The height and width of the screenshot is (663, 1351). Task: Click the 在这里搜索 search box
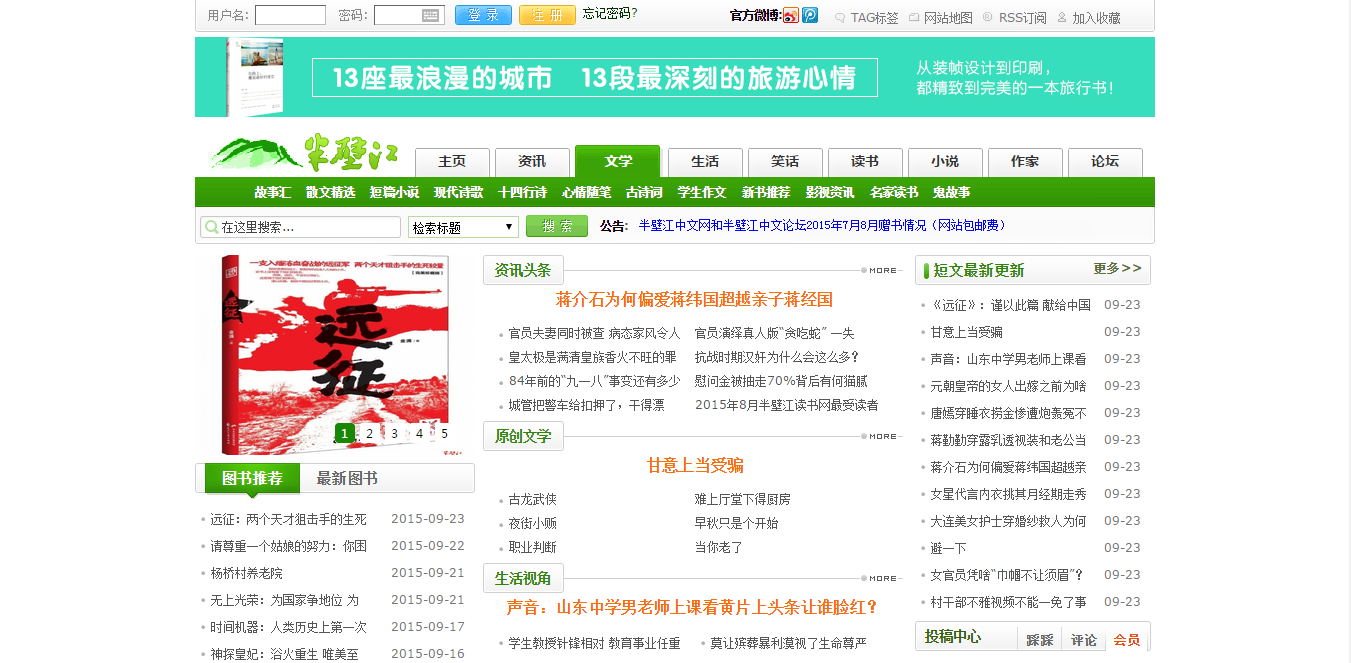point(300,227)
